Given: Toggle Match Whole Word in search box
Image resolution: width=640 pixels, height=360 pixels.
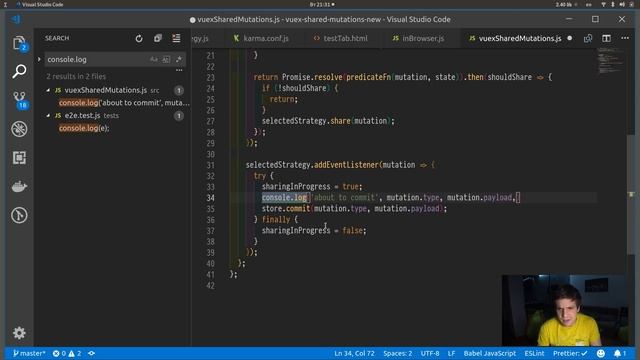Looking at the screenshot, I should coord(166,60).
